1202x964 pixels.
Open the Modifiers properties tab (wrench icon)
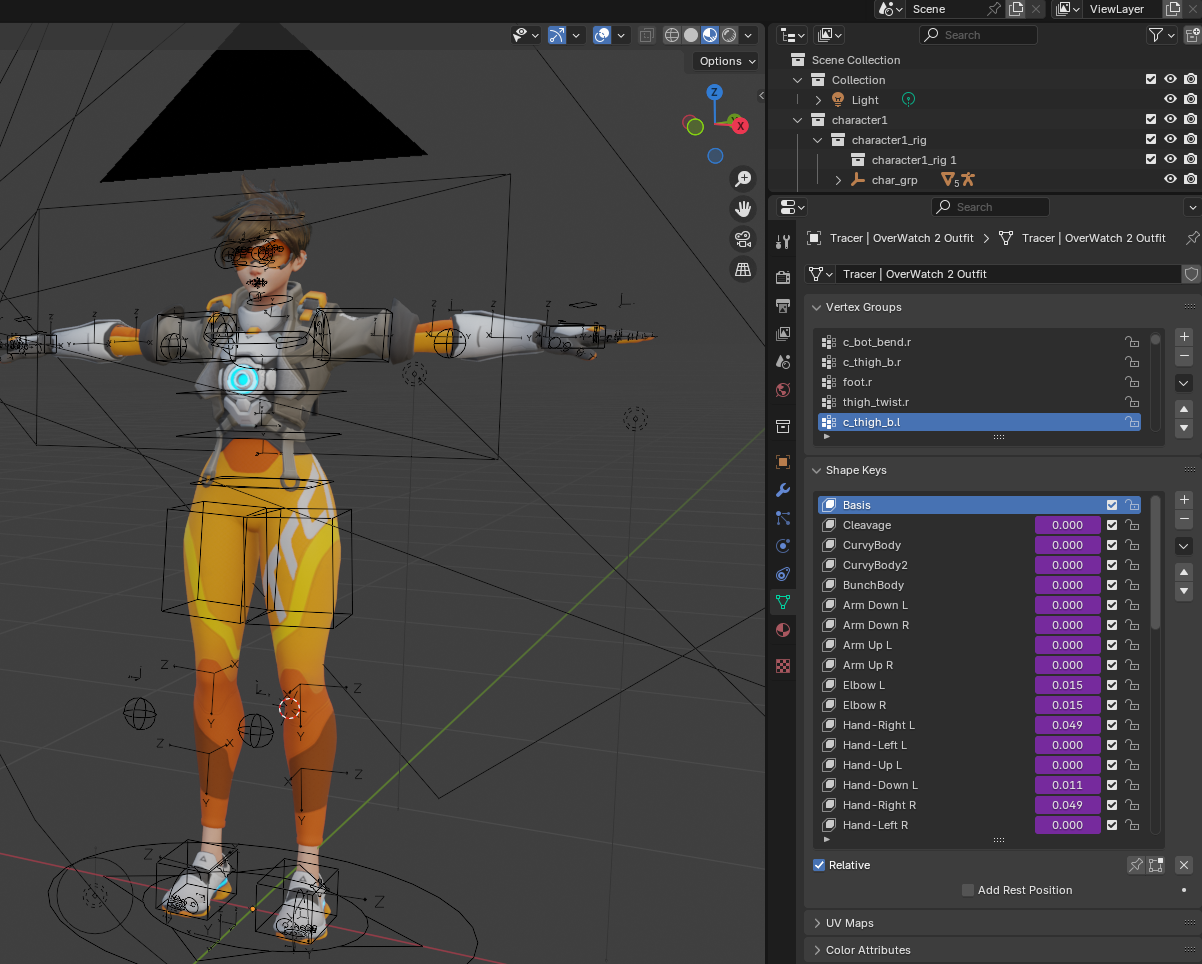(783, 490)
